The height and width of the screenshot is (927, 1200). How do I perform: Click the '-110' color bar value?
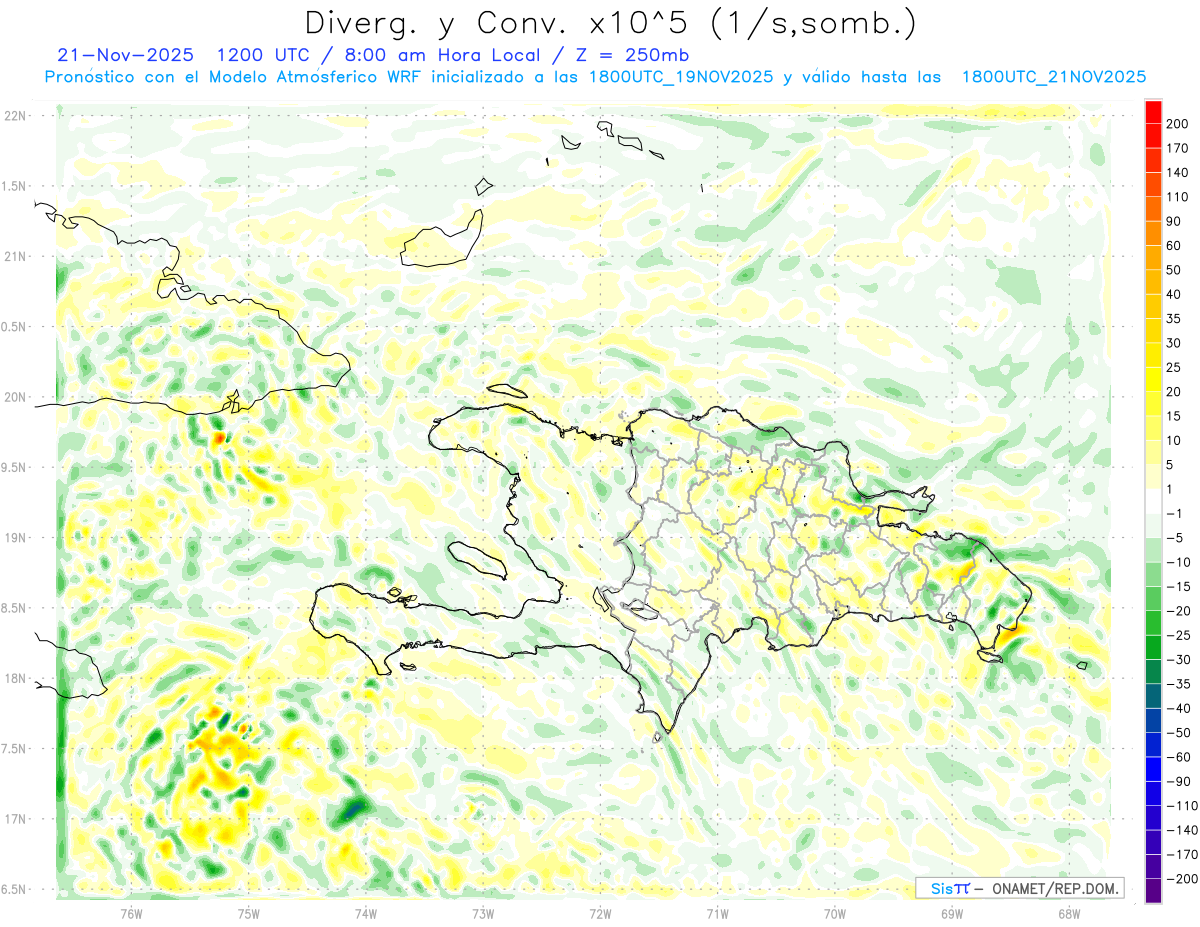click(1182, 806)
